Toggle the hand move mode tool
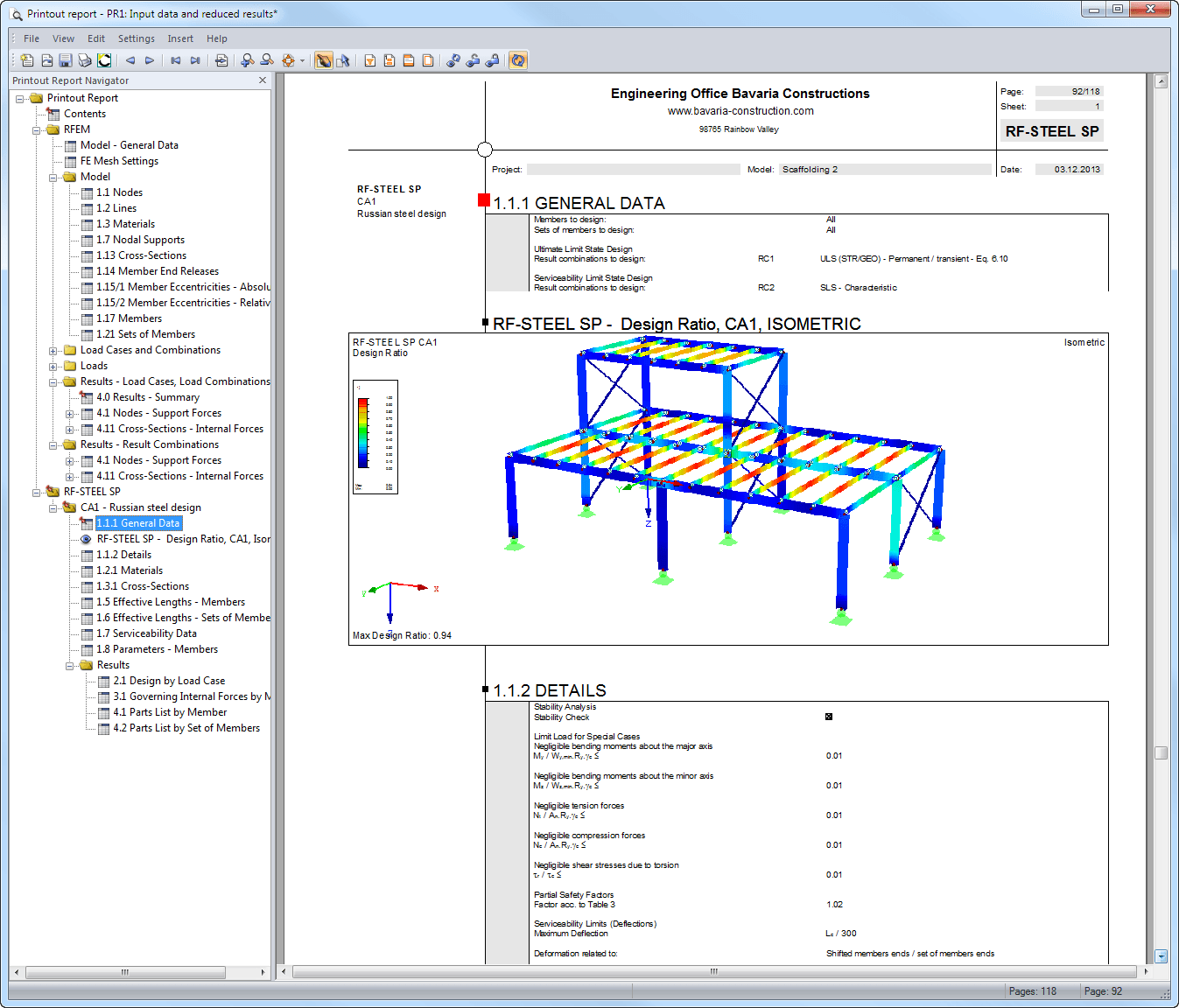1179x1008 pixels. click(324, 60)
